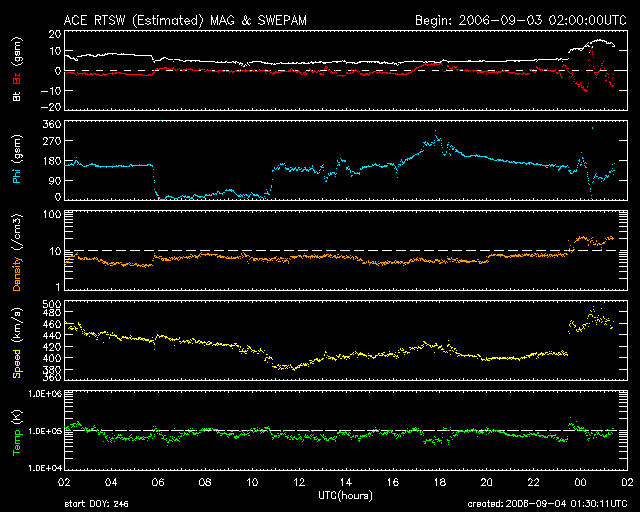Select the "1.0E+05" tick on the Temp axis
The height and width of the screenshot is (512, 640).
[x=45, y=431]
